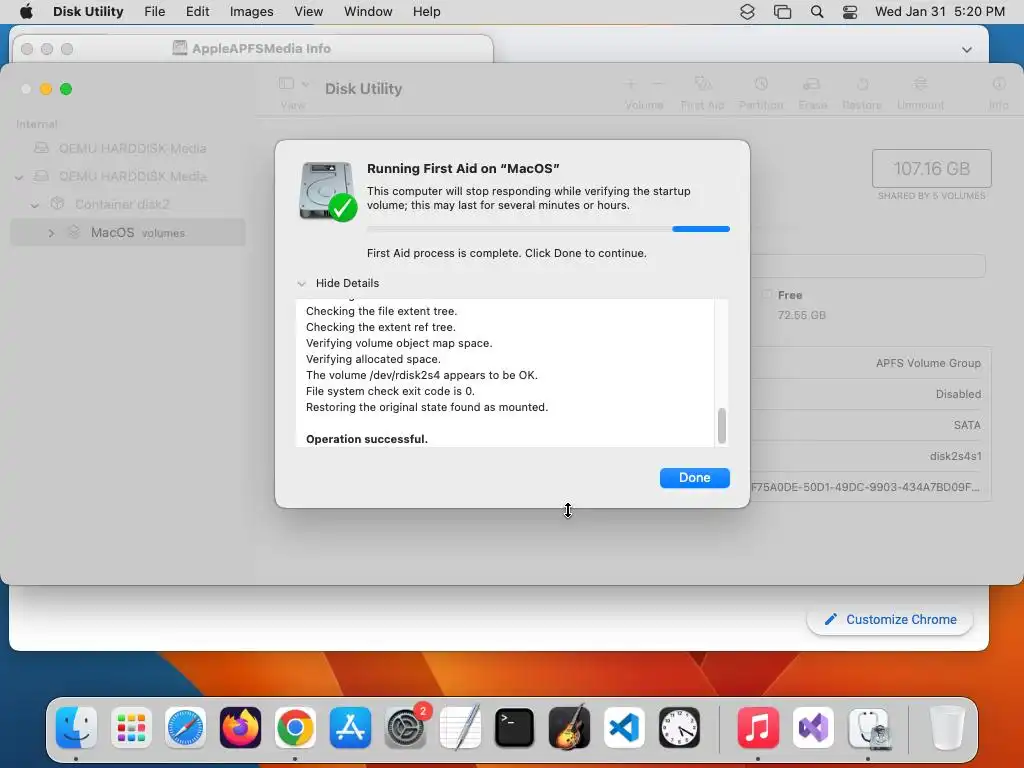Click the Partition toolbar icon

click(x=761, y=84)
